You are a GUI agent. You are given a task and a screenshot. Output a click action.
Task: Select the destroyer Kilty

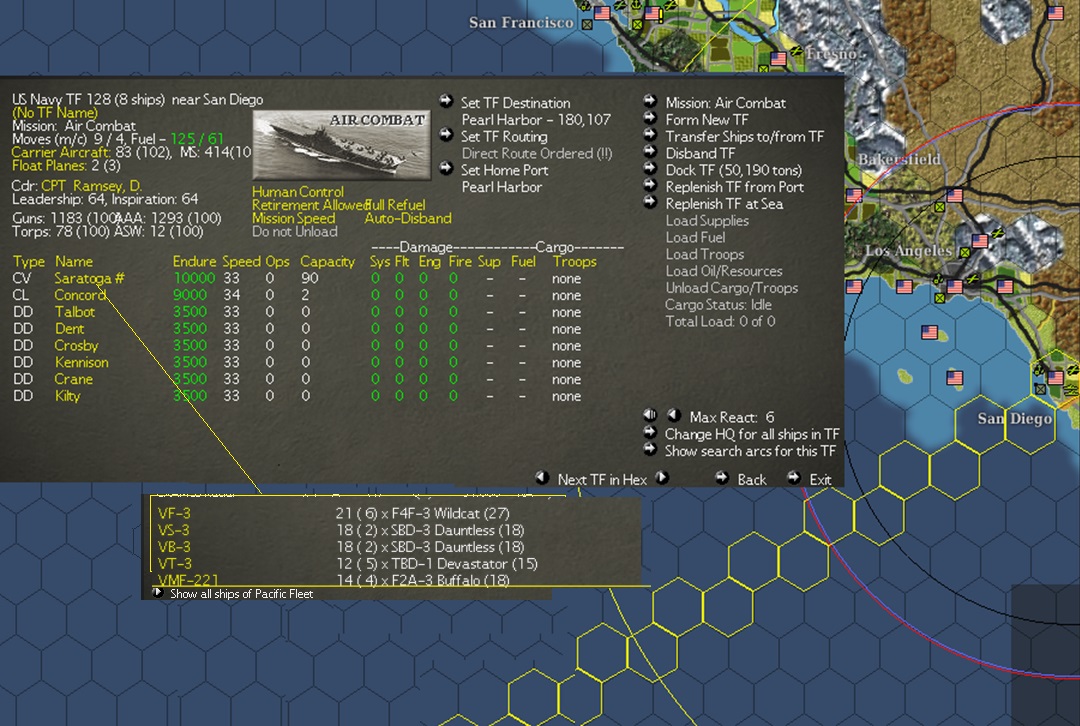(x=68, y=396)
